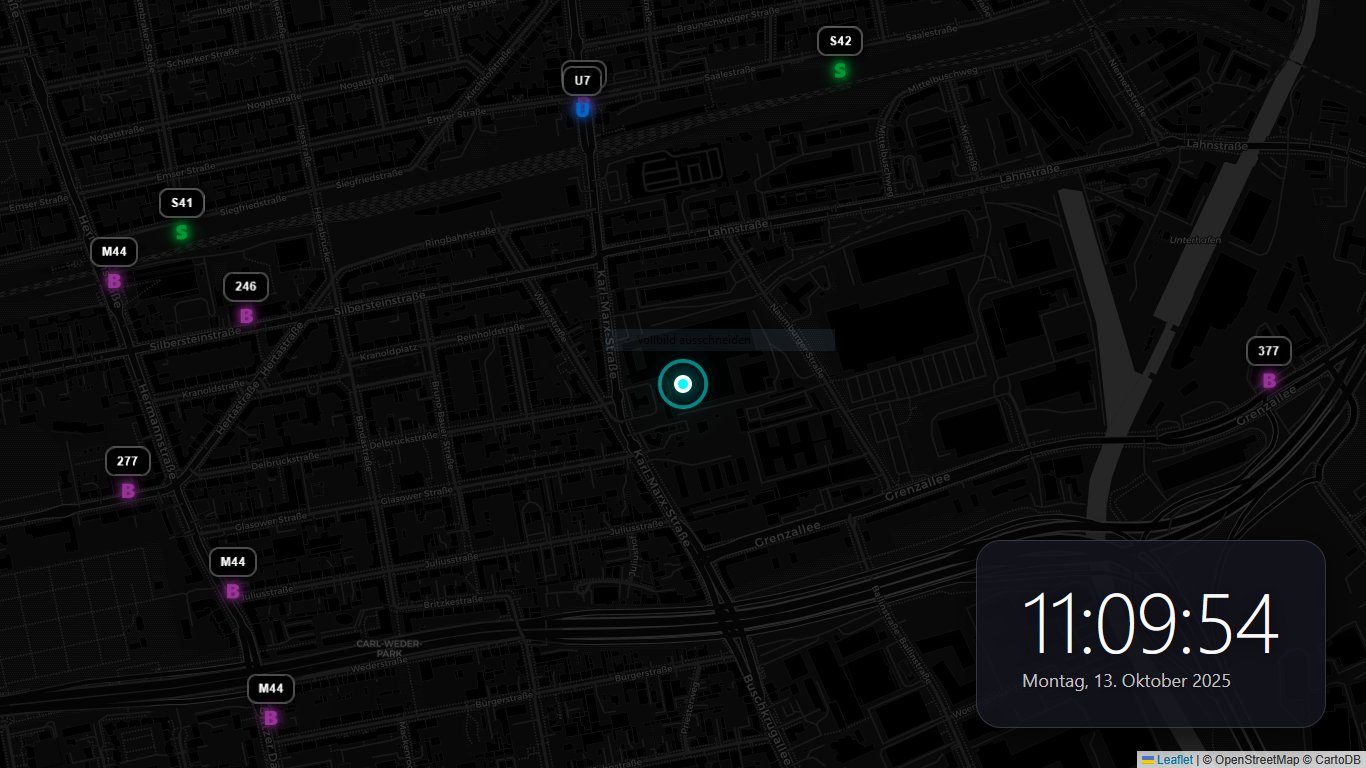Screen dimensions: 1366x768
Task: Open the Leaflet link in the attribution
Action: [x=1173, y=759]
